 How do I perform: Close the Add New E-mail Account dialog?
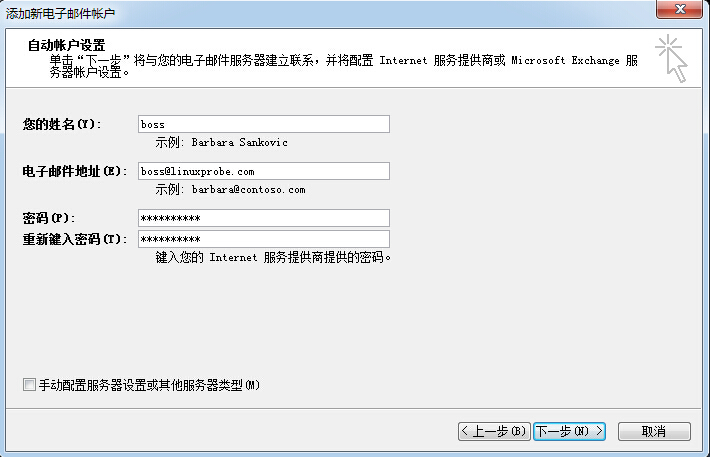click(x=682, y=11)
